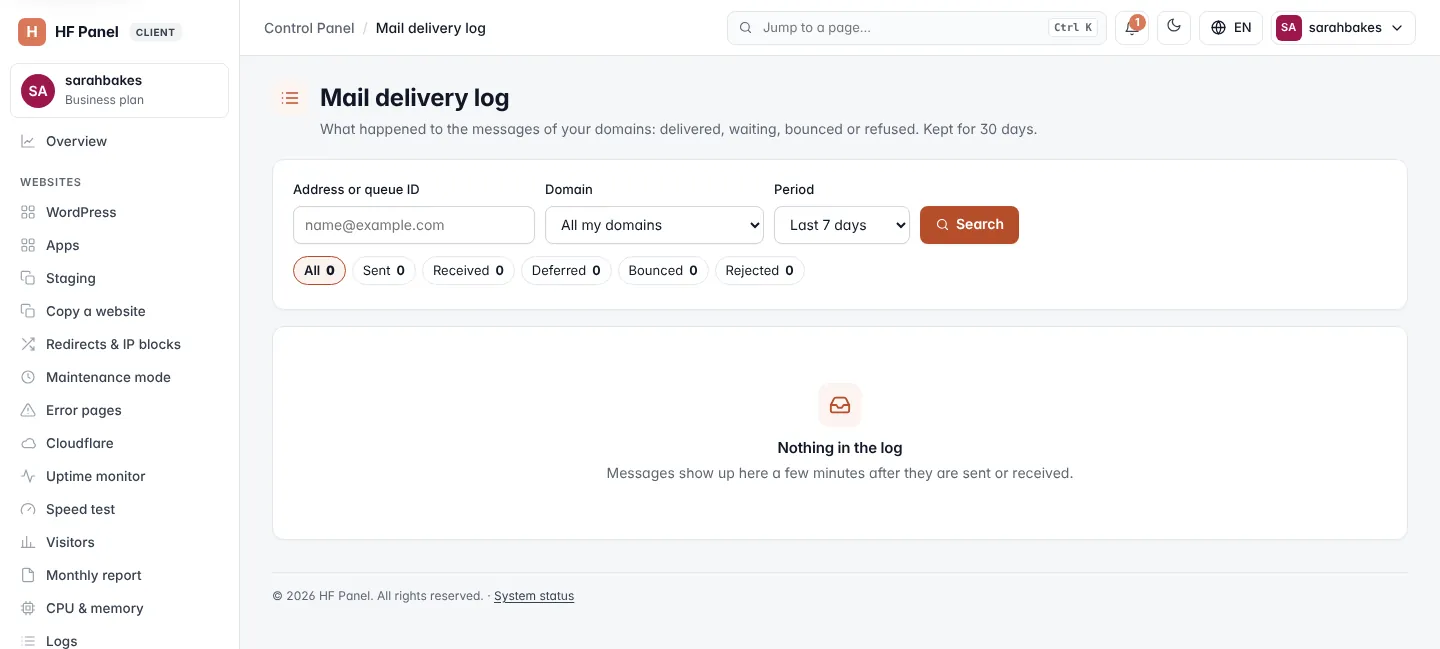The height and width of the screenshot is (649, 1440).
Task: Click the mail log list icon beside title
Action: [290, 98]
